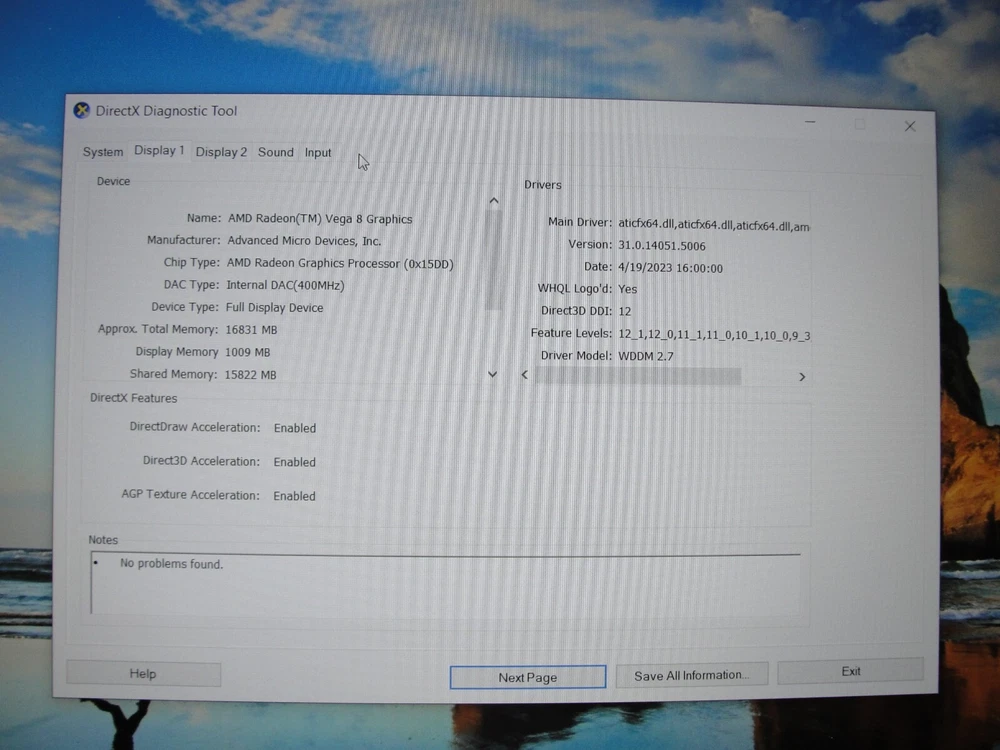Screen dimensions: 1000x750
Task: Click the DirectX icon in the title bar
Action: [82, 111]
